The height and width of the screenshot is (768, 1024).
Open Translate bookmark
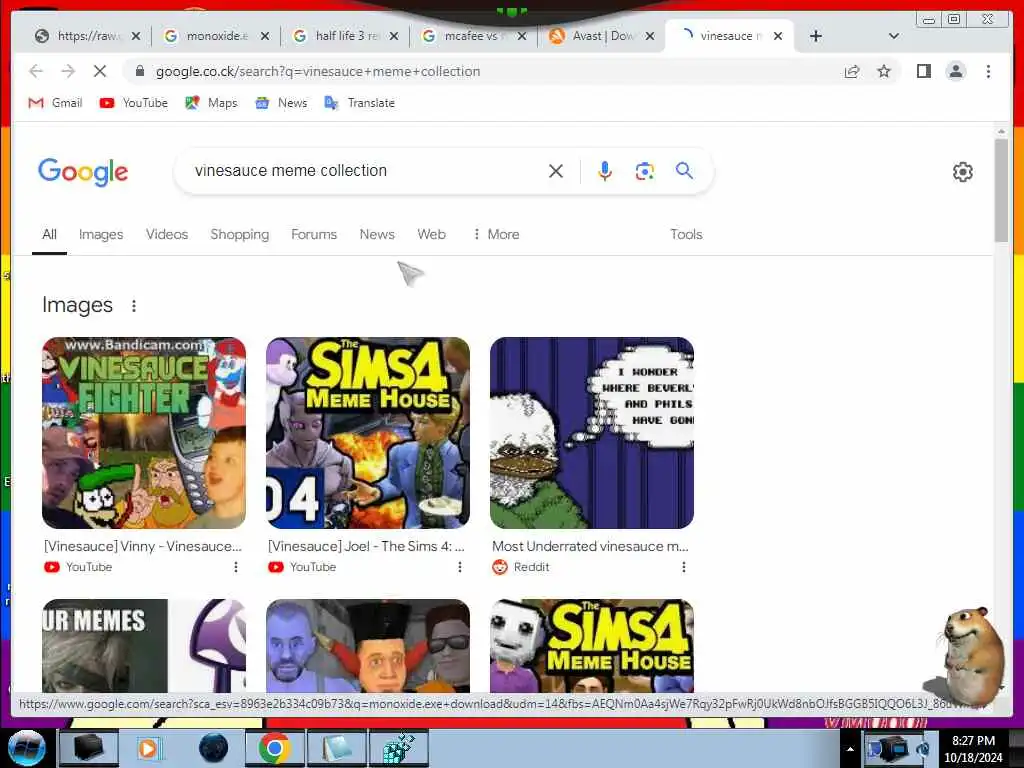pyautogui.click(x=360, y=103)
